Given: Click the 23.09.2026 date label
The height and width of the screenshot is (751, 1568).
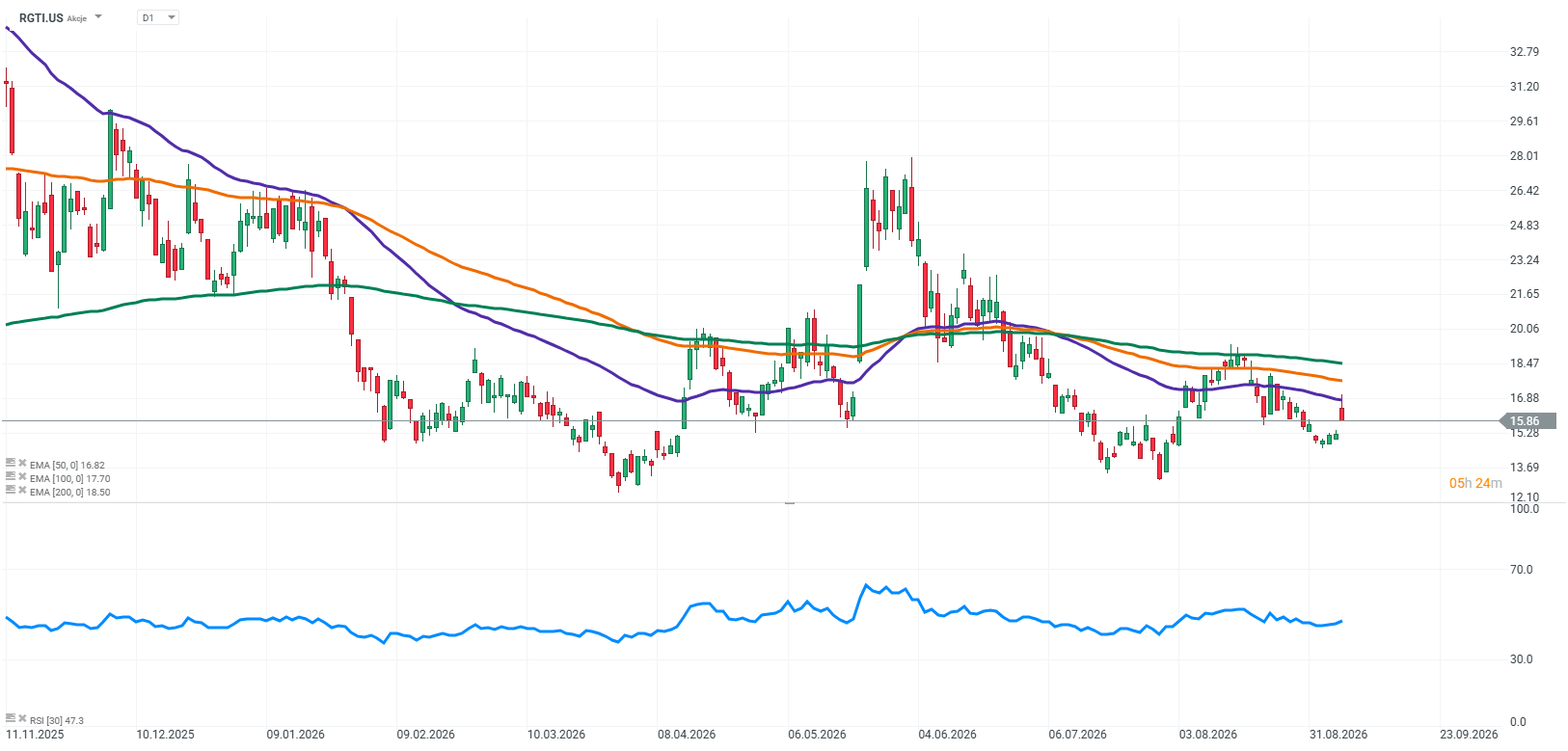Looking at the screenshot, I should pos(1469,735).
